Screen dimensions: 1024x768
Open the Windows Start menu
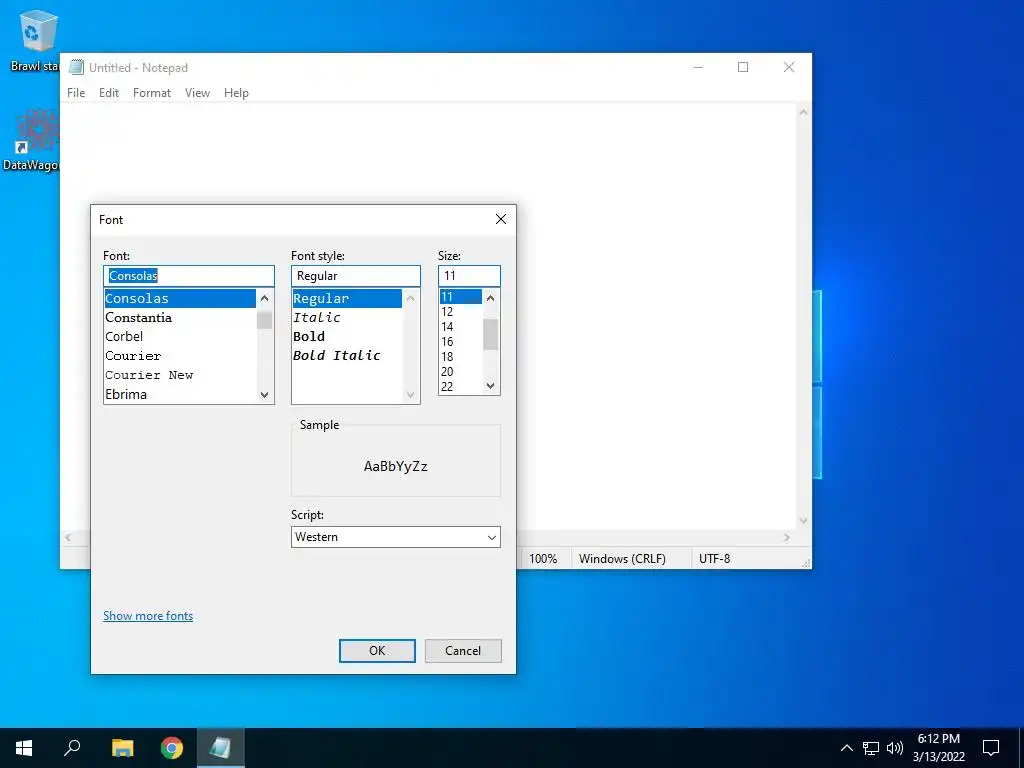coord(24,748)
